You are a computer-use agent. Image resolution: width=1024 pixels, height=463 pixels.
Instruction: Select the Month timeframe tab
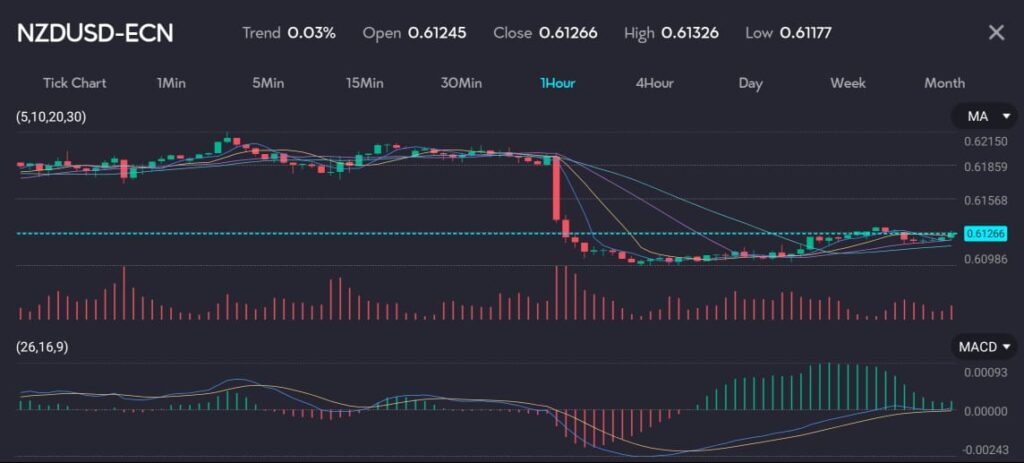944,83
